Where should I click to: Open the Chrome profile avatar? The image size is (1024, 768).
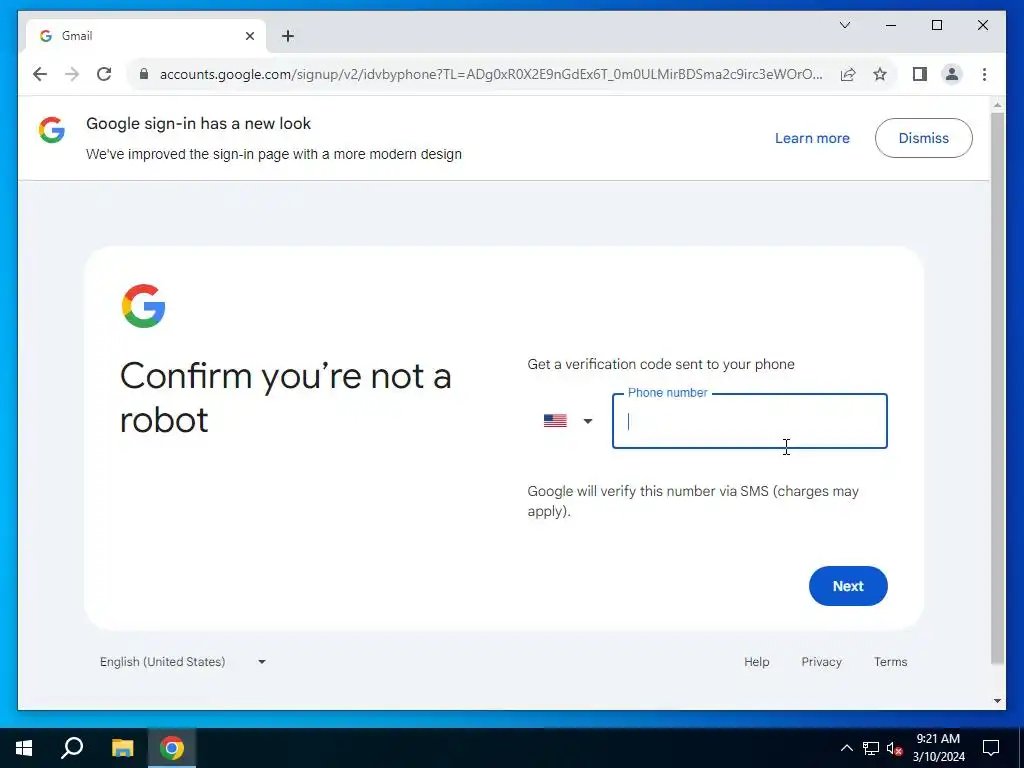coord(952,74)
